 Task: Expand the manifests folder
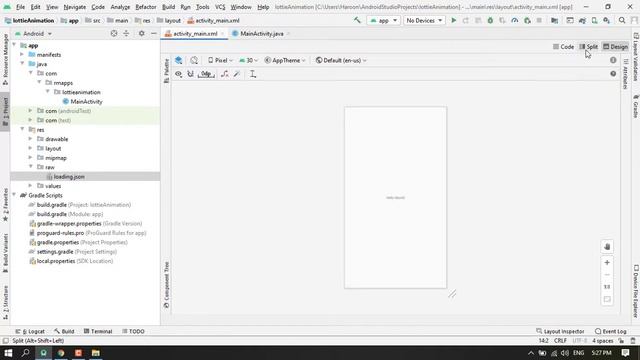click(x=22, y=54)
